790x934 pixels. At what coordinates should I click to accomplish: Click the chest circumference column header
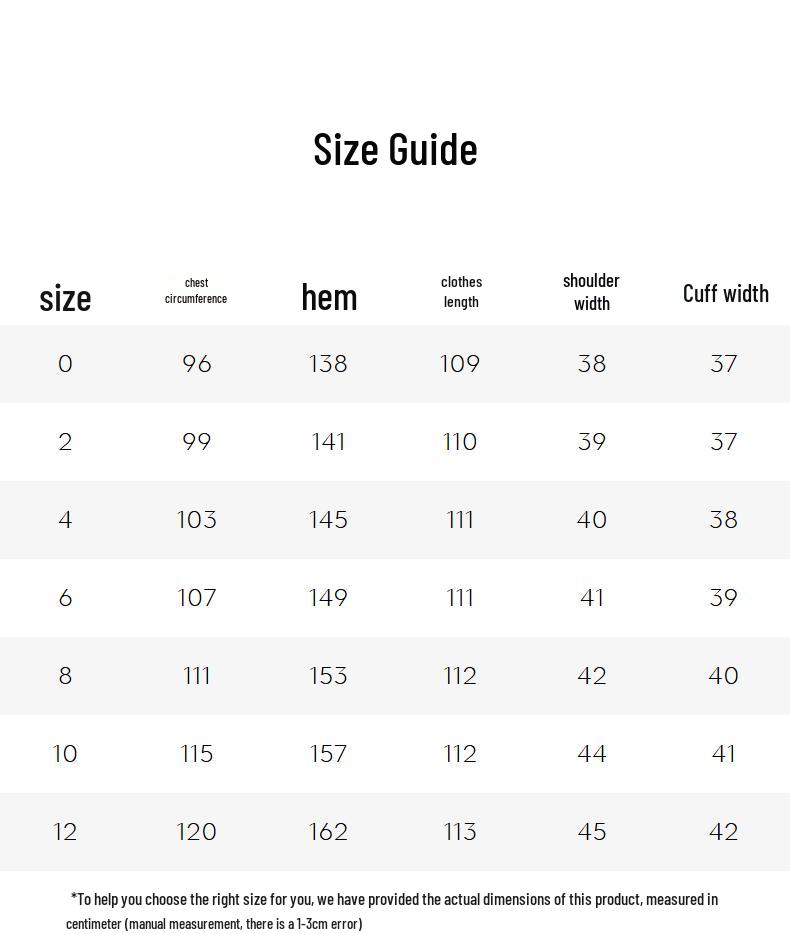pos(196,291)
